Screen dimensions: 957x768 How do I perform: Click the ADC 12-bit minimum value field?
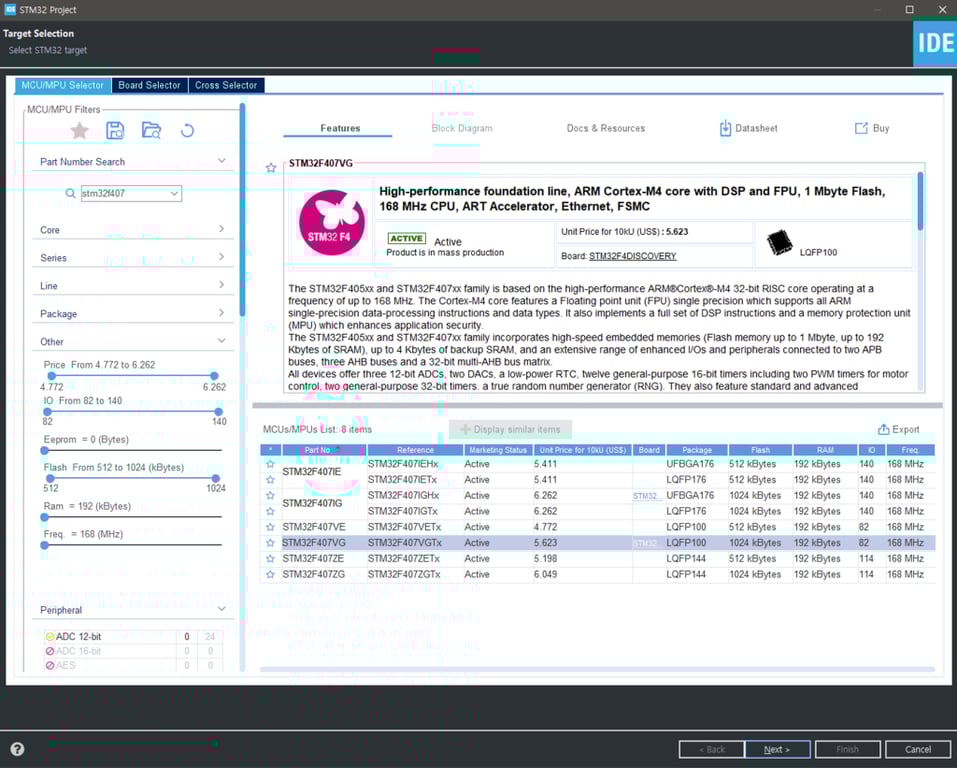187,637
